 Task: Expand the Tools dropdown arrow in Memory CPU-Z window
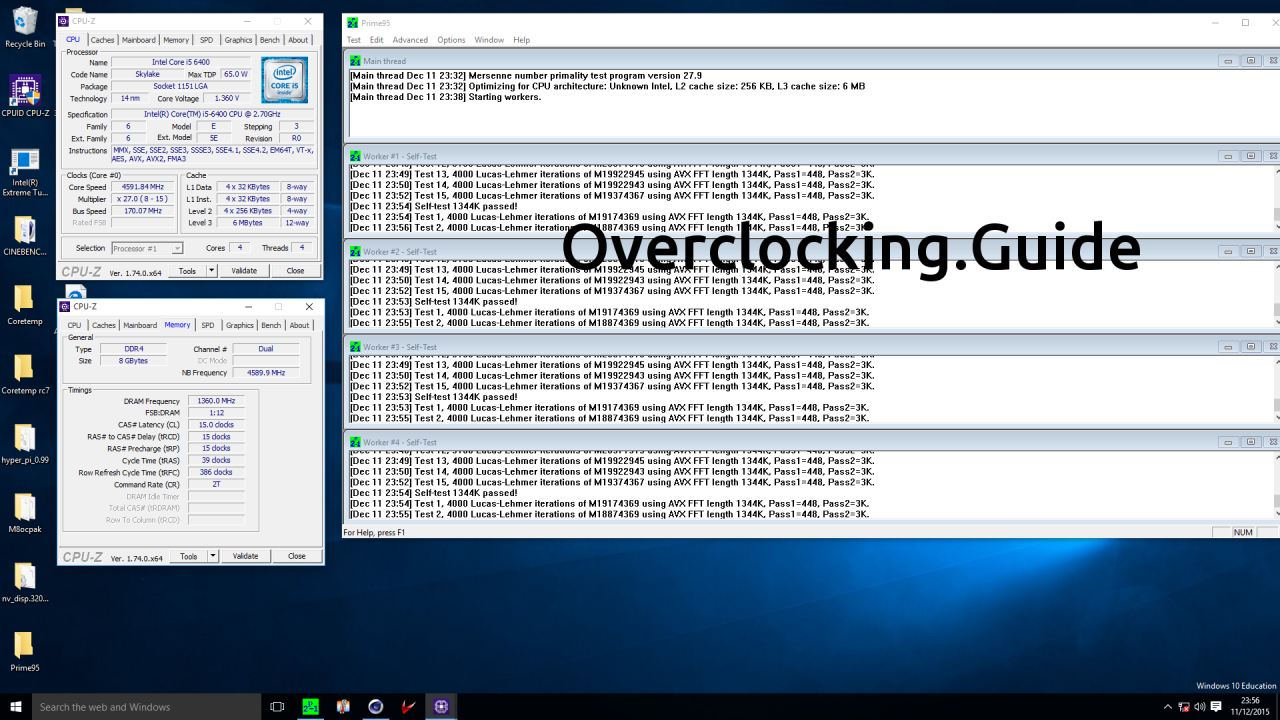click(x=212, y=556)
